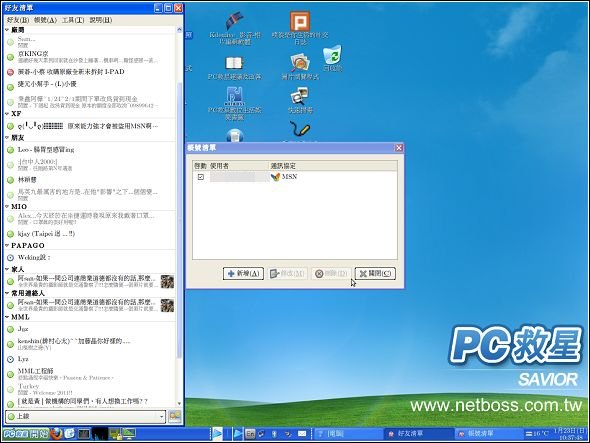Click the PC救星 開始 start button

point(26,434)
